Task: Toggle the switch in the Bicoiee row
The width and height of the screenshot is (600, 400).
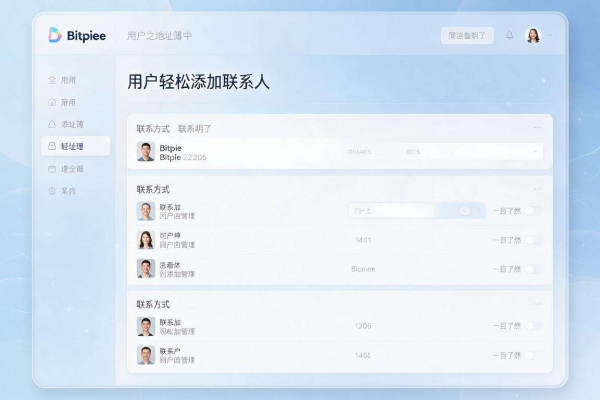Action: pyautogui.click(x=534, y=269)
